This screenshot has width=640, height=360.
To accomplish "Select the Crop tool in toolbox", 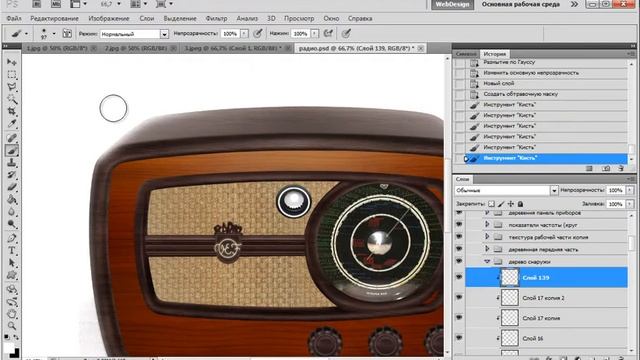I will (x=12, y=111).
